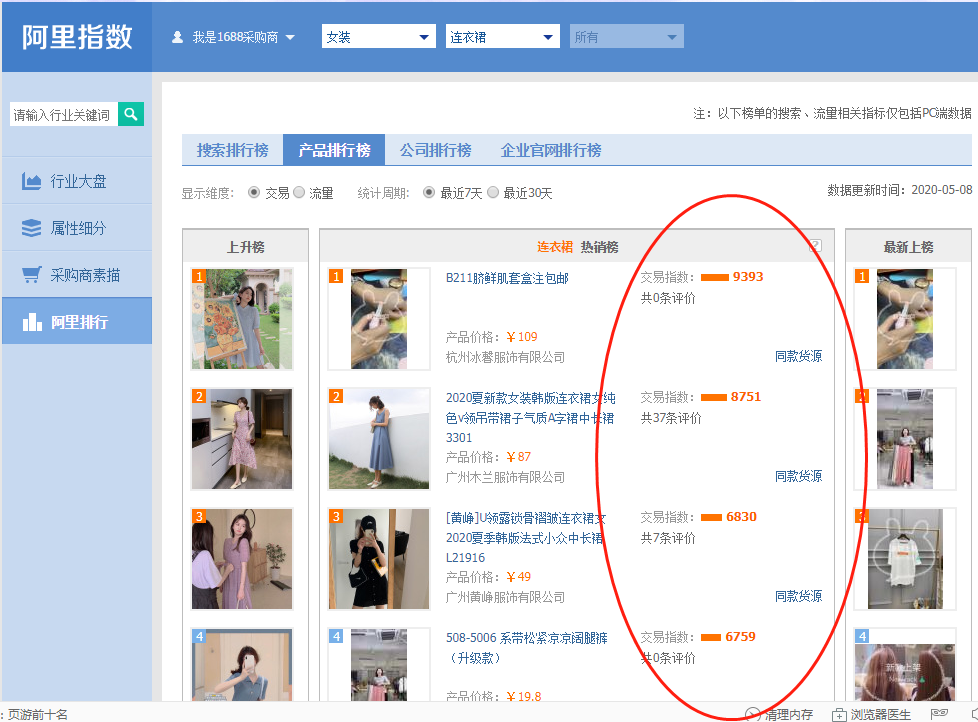Click 同款货源 link for rank 1 product
The image size is (978, 722).
[x=798, y=356]
